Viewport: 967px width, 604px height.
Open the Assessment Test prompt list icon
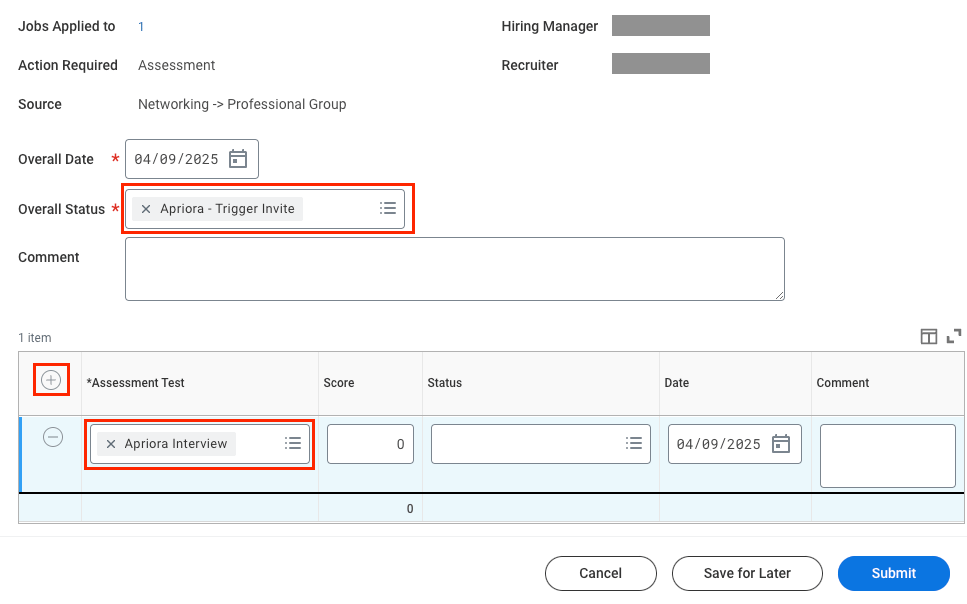point(293,444)
